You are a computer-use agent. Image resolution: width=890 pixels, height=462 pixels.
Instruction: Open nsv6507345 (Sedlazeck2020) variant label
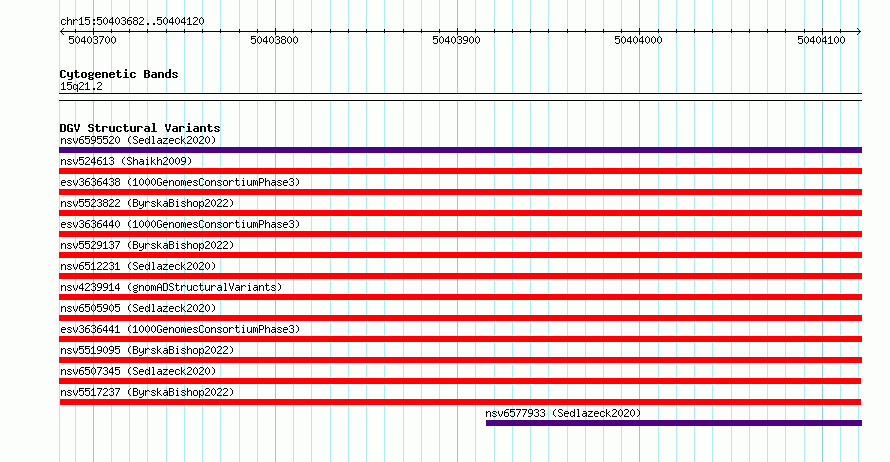[138, 371]
